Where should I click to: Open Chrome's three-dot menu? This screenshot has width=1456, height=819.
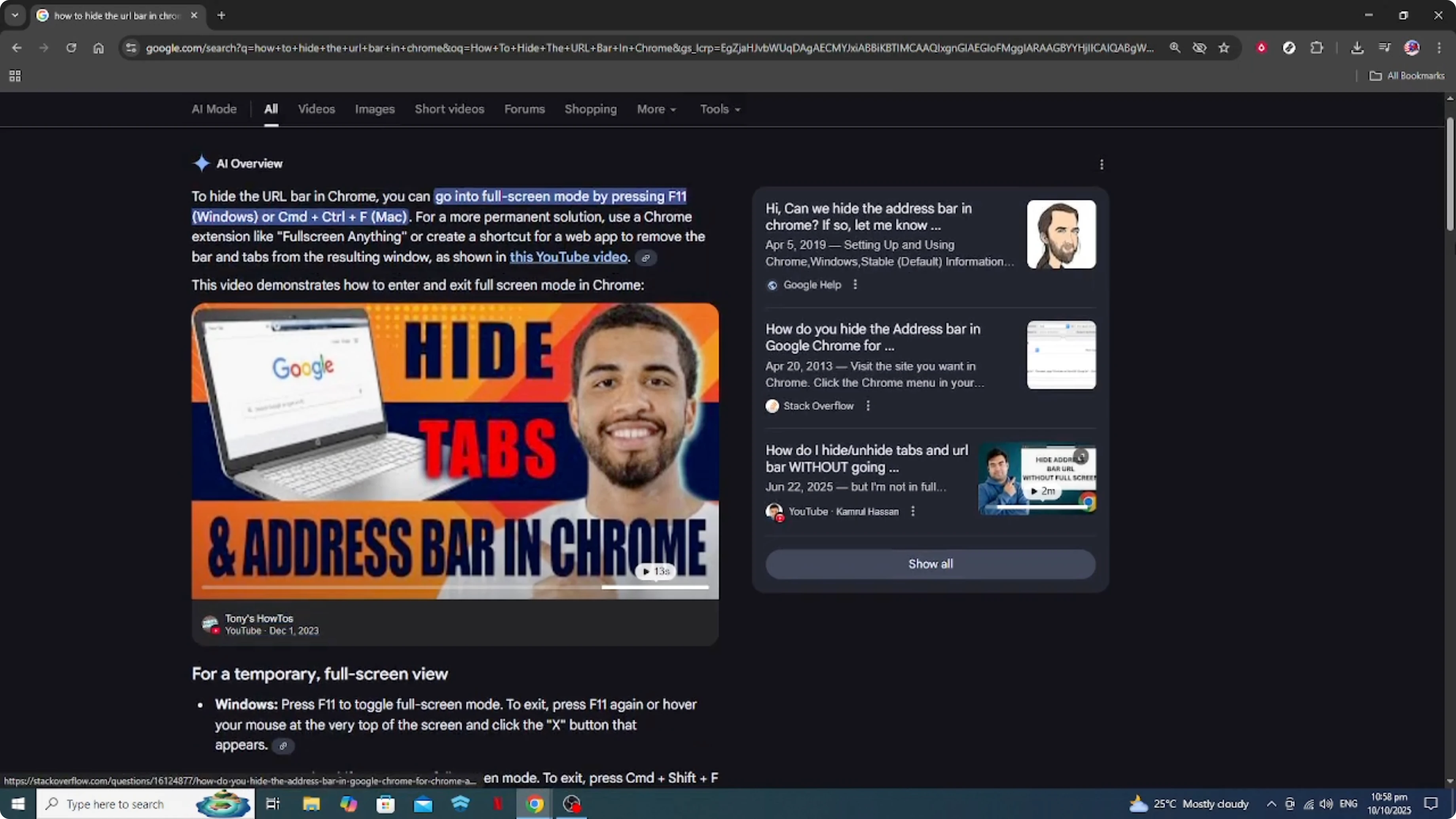click(1441, 48)
